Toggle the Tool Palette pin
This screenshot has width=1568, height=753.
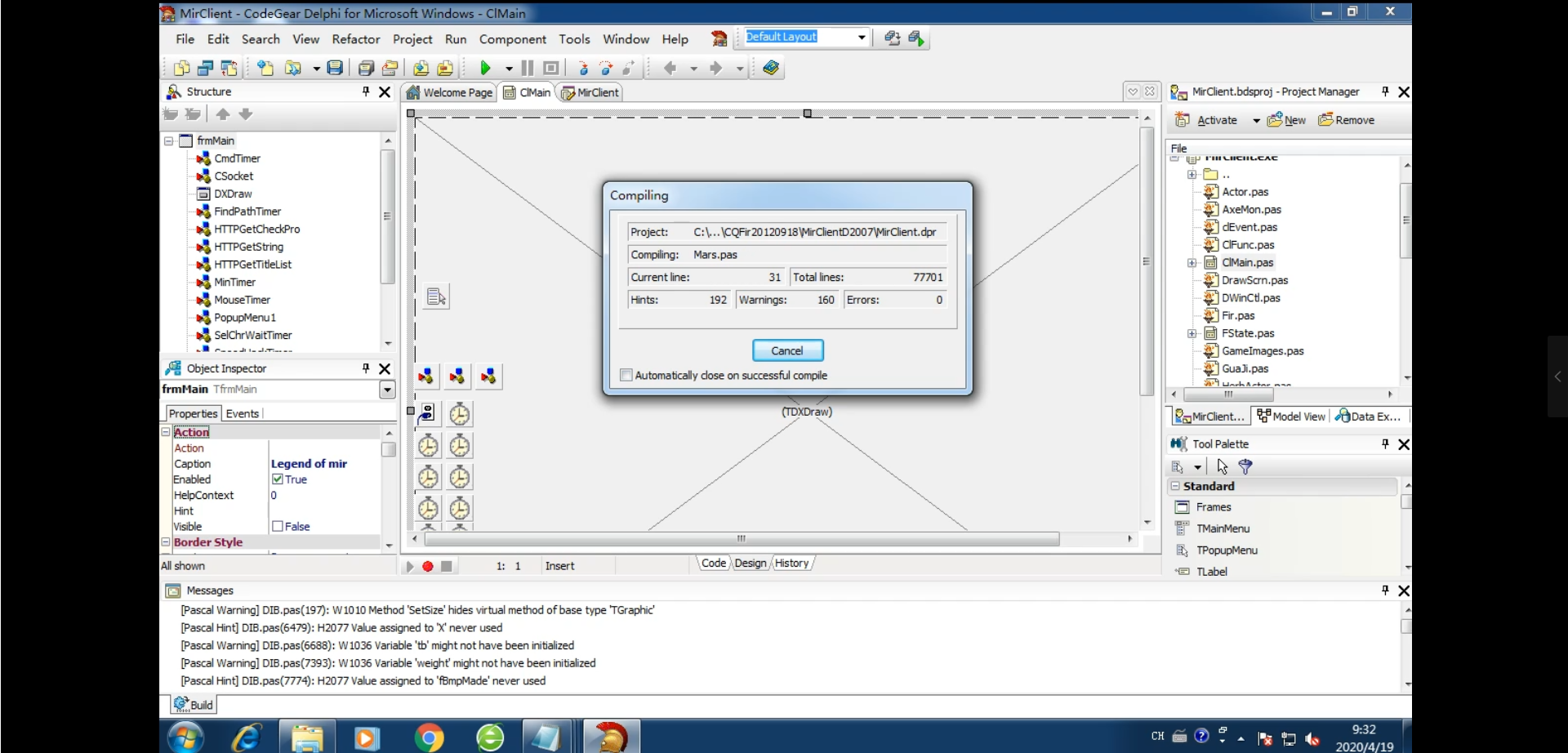coord(1385,443)
